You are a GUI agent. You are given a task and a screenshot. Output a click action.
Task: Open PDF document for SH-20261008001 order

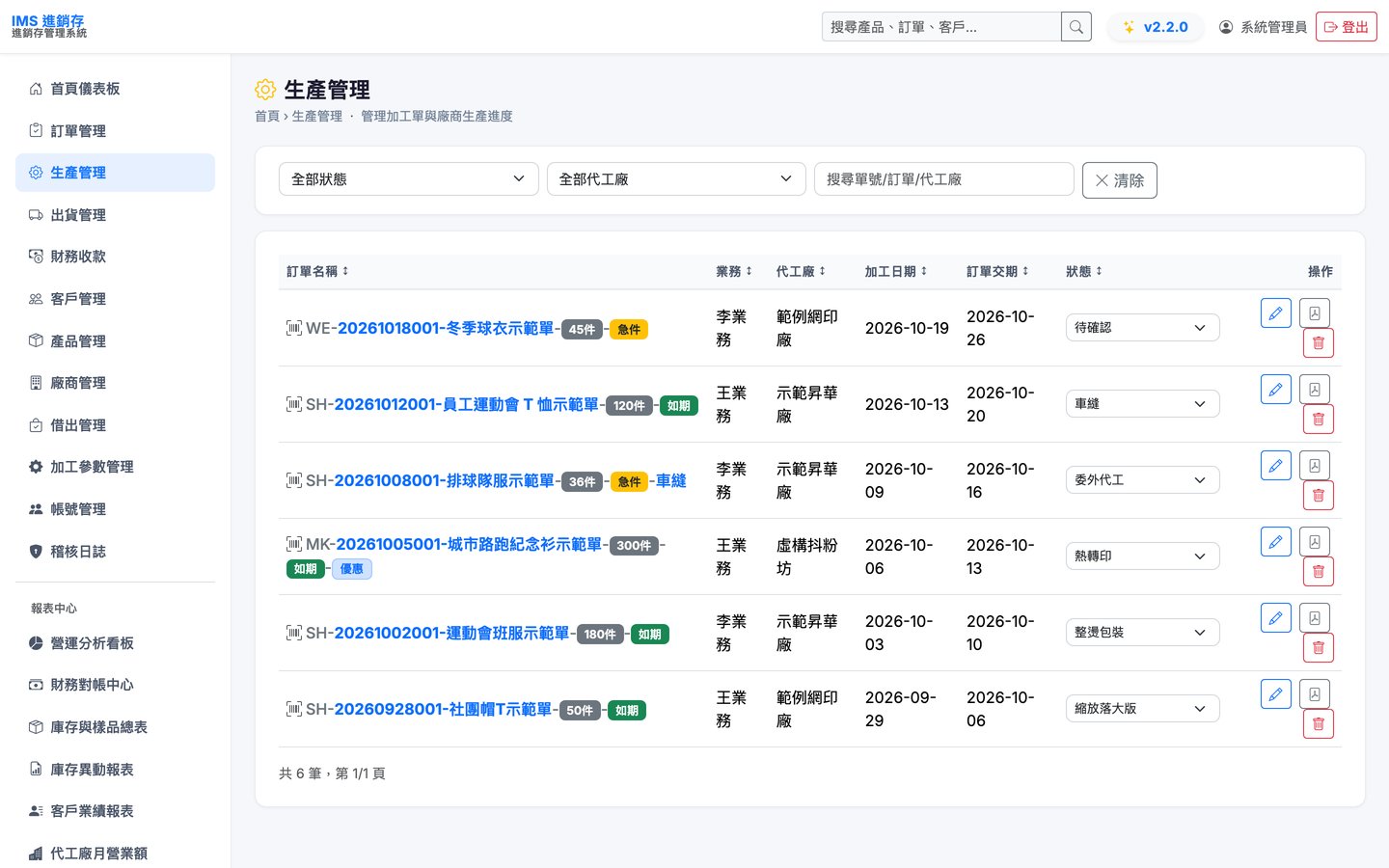click(x=1315, y=466)
